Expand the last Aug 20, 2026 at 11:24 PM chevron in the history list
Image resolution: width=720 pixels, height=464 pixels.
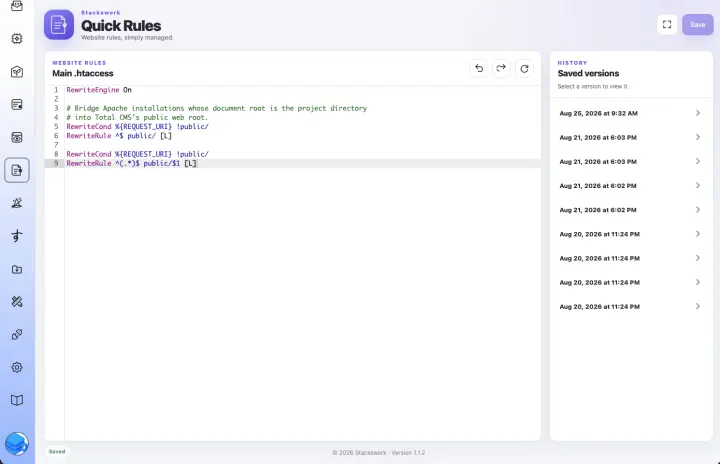point(698,306)
